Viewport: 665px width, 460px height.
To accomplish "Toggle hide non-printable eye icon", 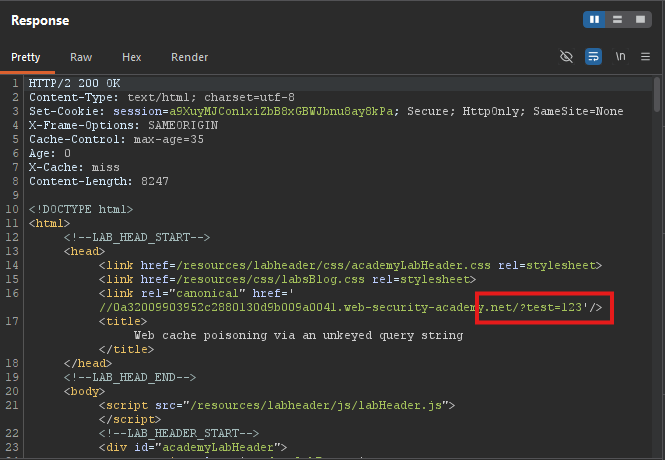I will (567, 56).
